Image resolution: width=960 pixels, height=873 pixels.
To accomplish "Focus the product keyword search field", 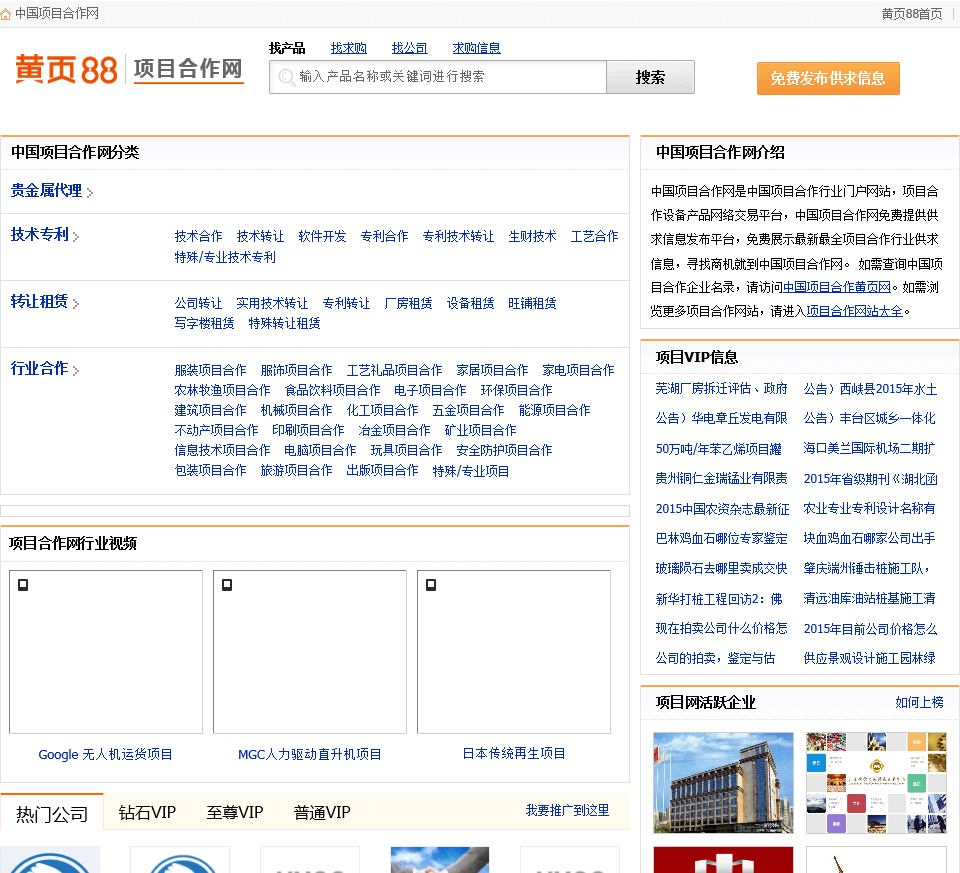I will pos(450,77).
